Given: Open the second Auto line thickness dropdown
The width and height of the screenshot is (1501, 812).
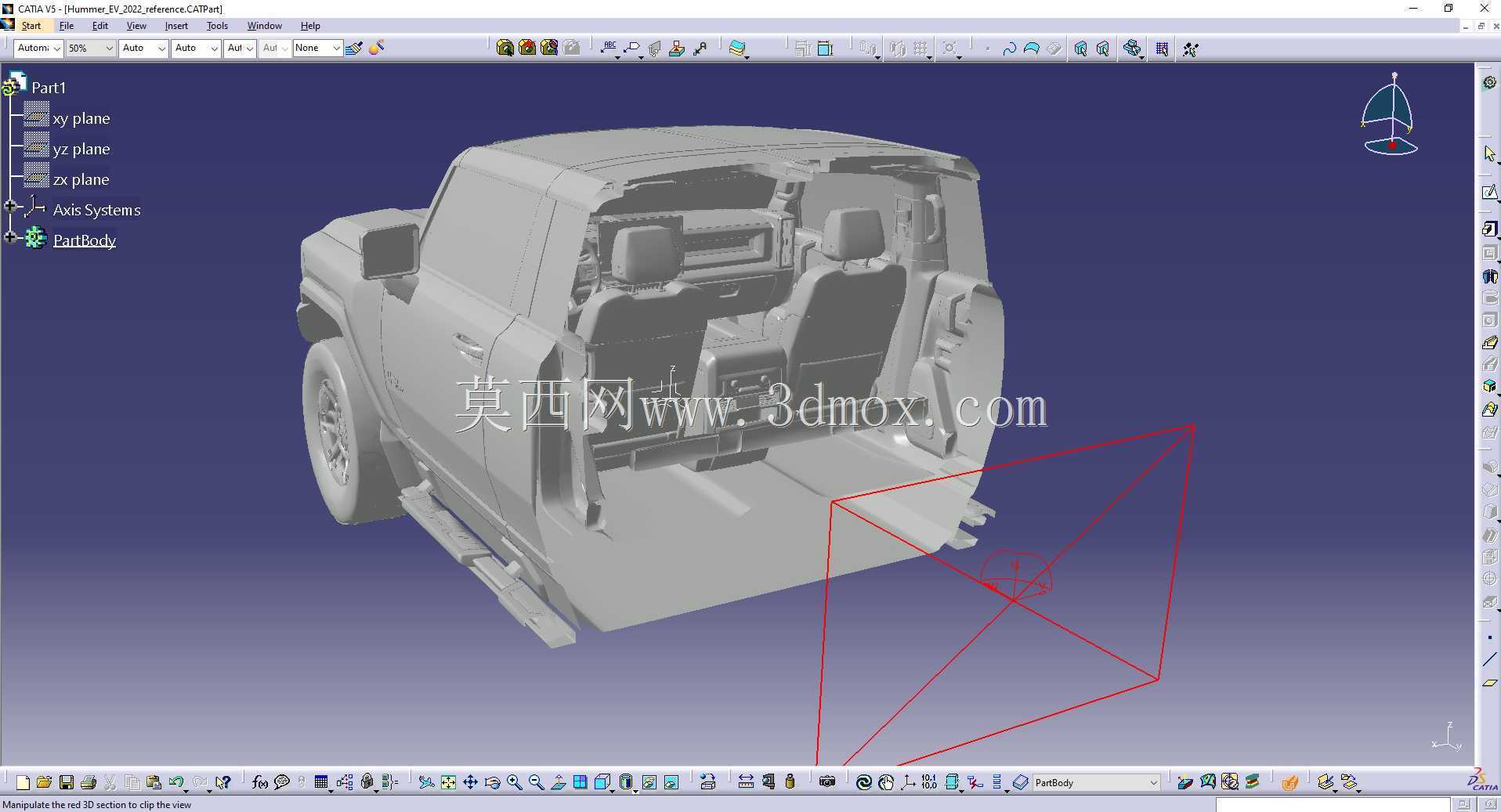Looking at the screenshot, I should [197, 48].
